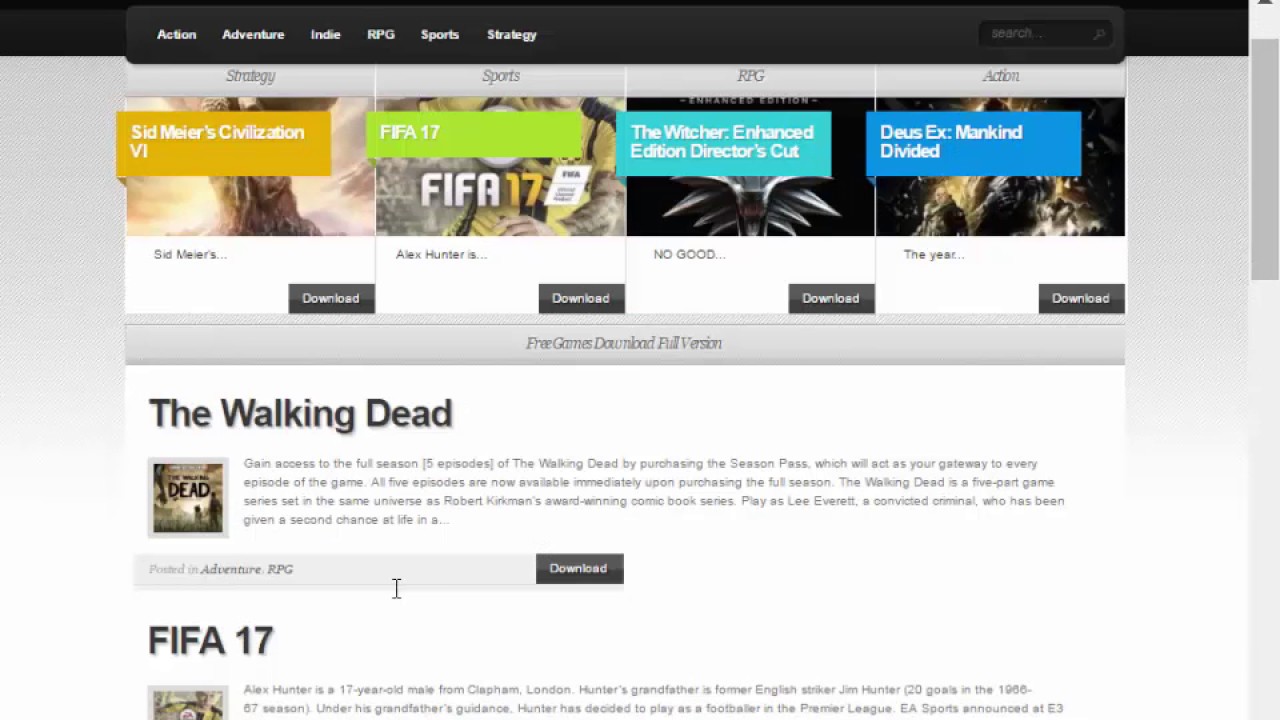1280x720 pixels.
Task: Click the 'NO GOOD...' excerpt text
Action: click(x=689, y=254)
